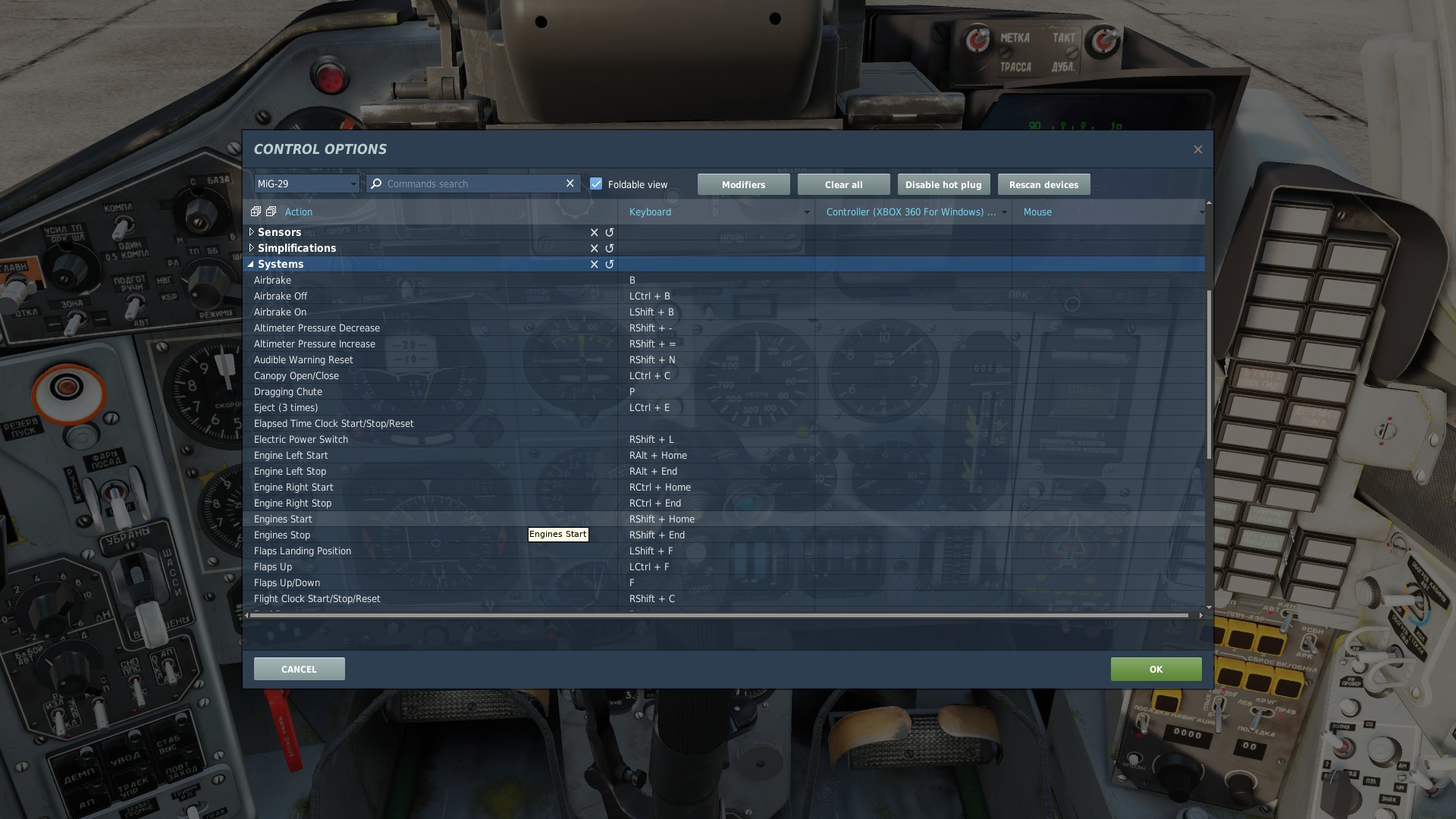
Task: Toggle the Foldable view checkbox
Action: click(x=596, y=184)
